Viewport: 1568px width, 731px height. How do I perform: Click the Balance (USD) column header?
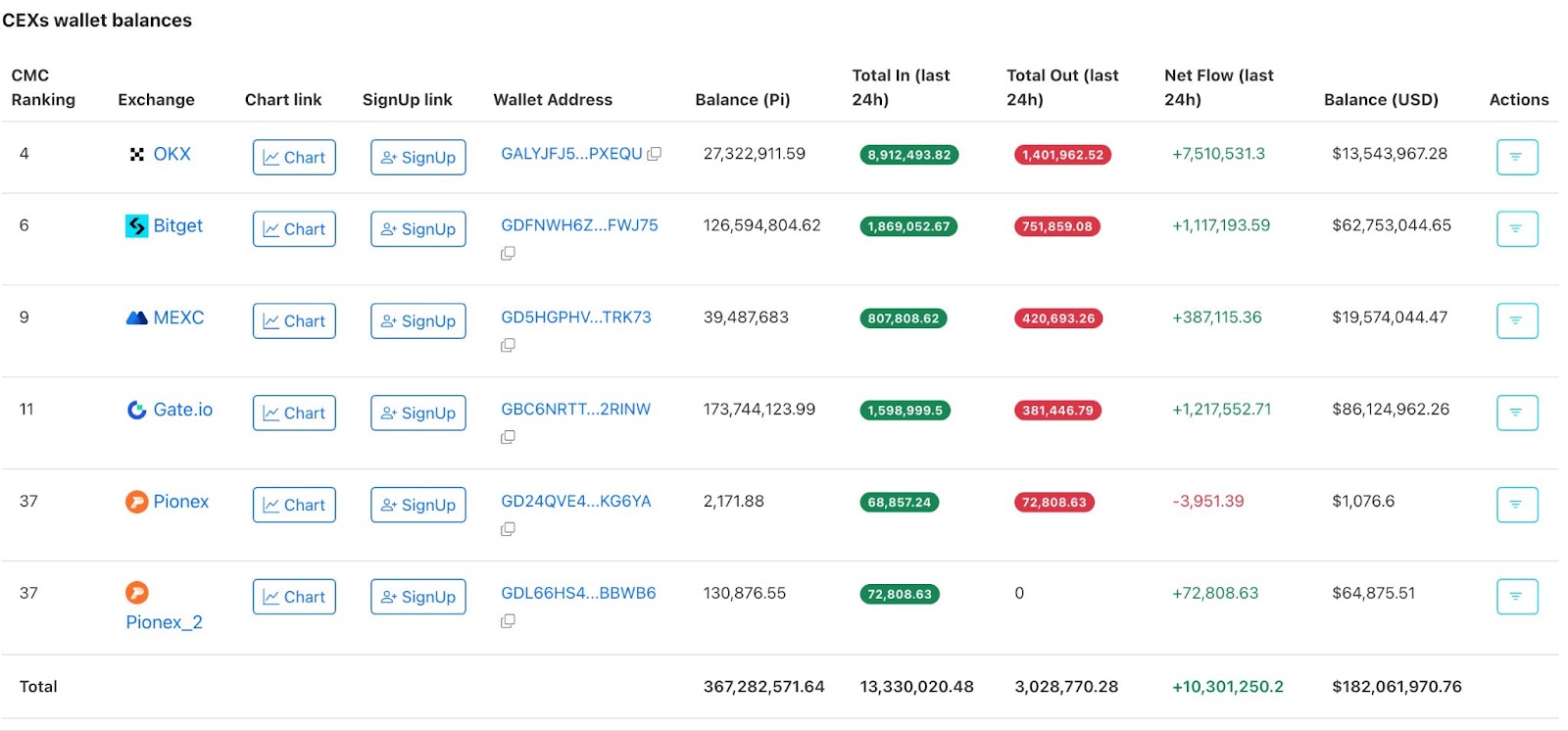click(x=1381, y=99)
